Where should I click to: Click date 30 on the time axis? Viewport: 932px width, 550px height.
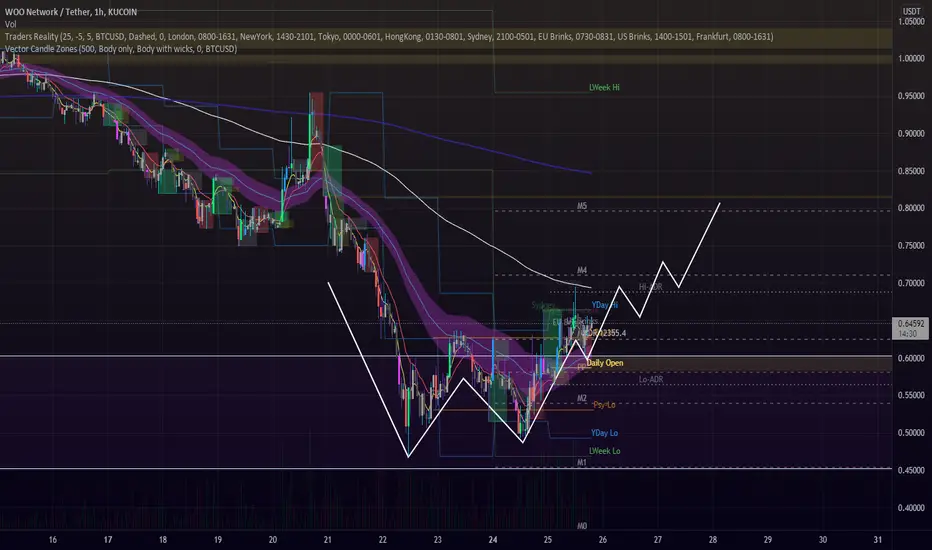(x=823, y=540)
